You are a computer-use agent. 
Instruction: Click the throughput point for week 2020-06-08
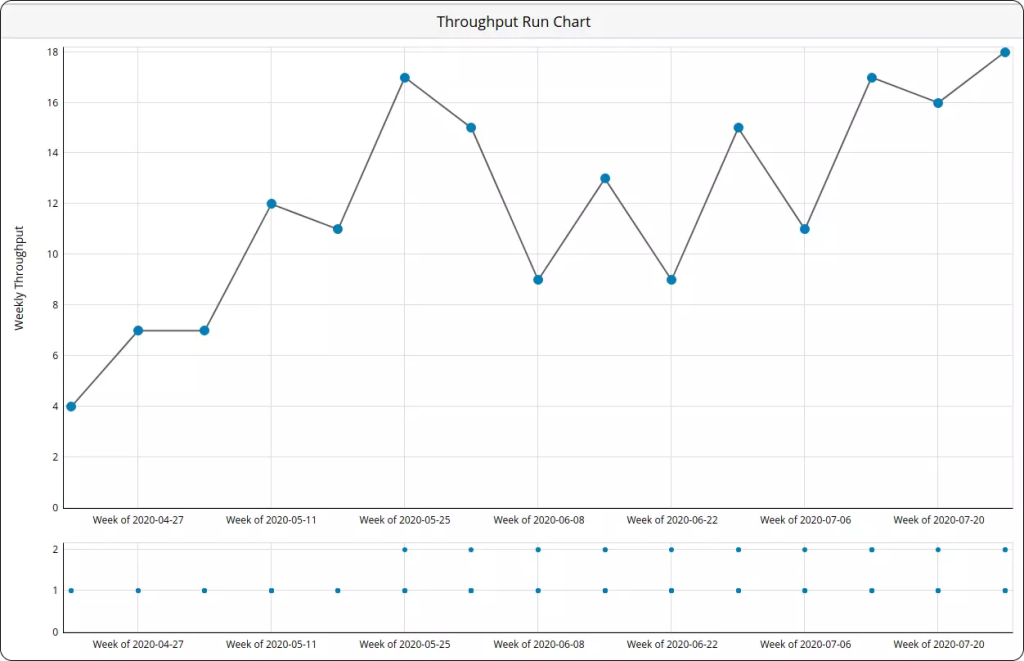point(538,280)
